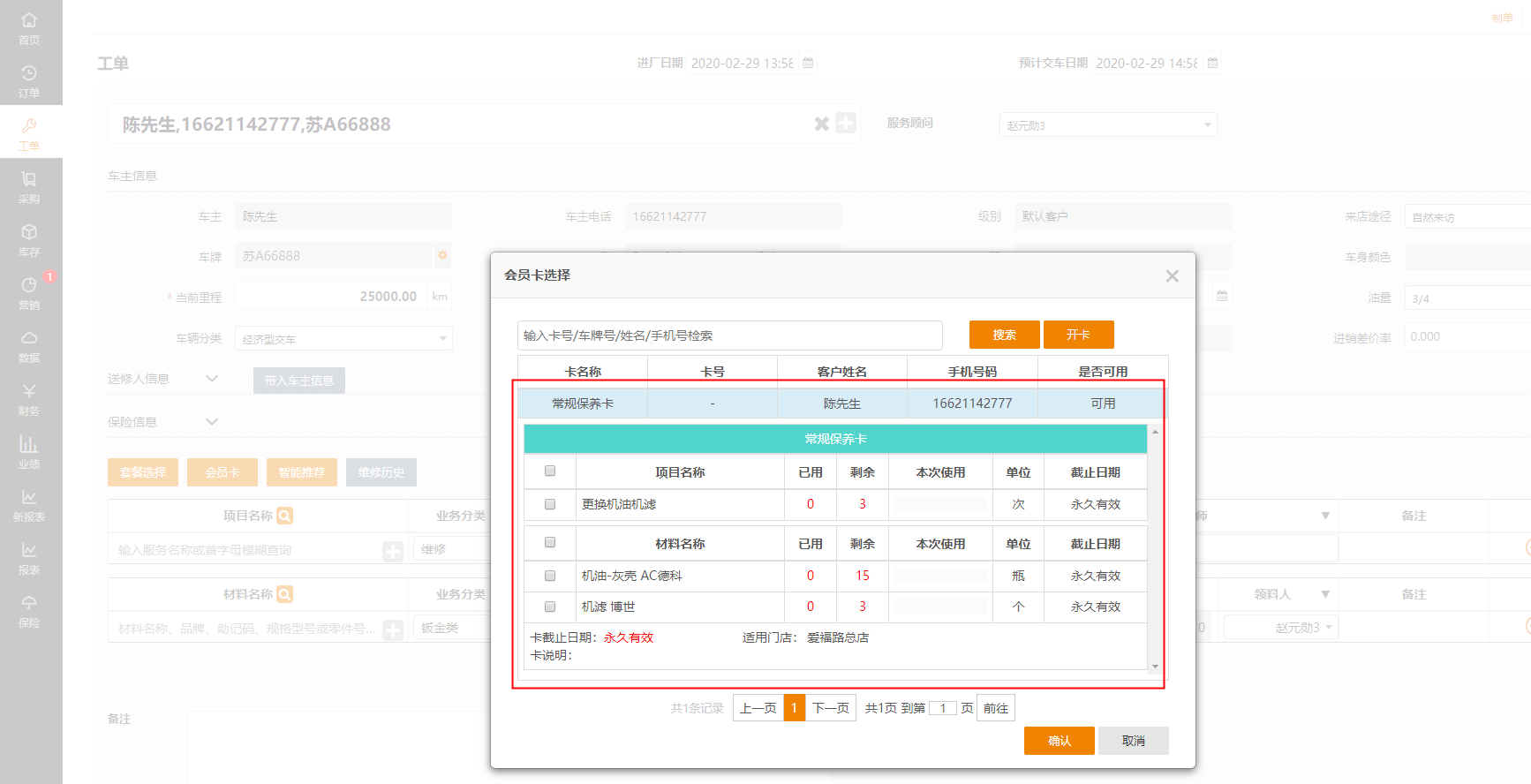Open the 钣金类 business category dropdown
Screen dimensions: 1531x784
pos(452,628)
